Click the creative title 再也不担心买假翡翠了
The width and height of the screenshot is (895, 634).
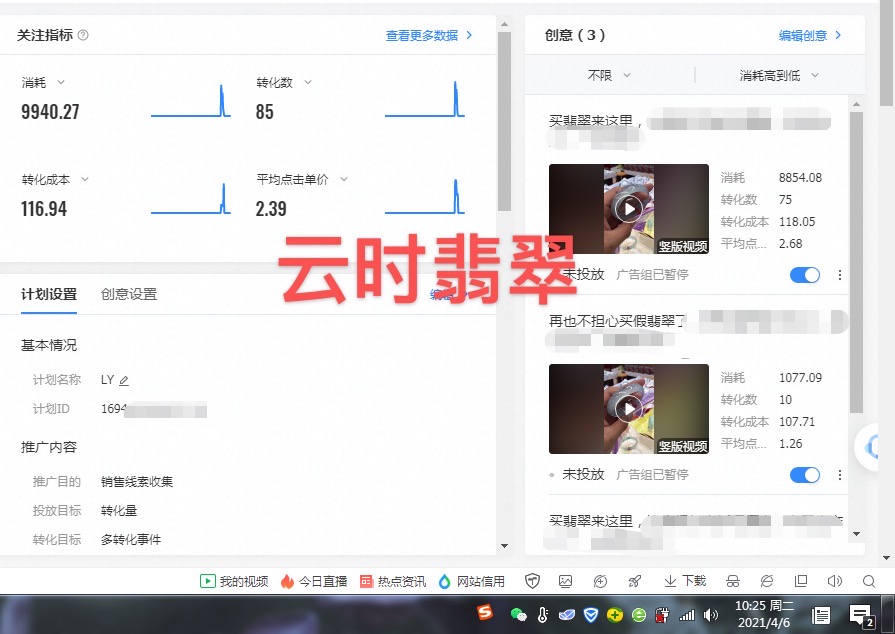[617, 321]
